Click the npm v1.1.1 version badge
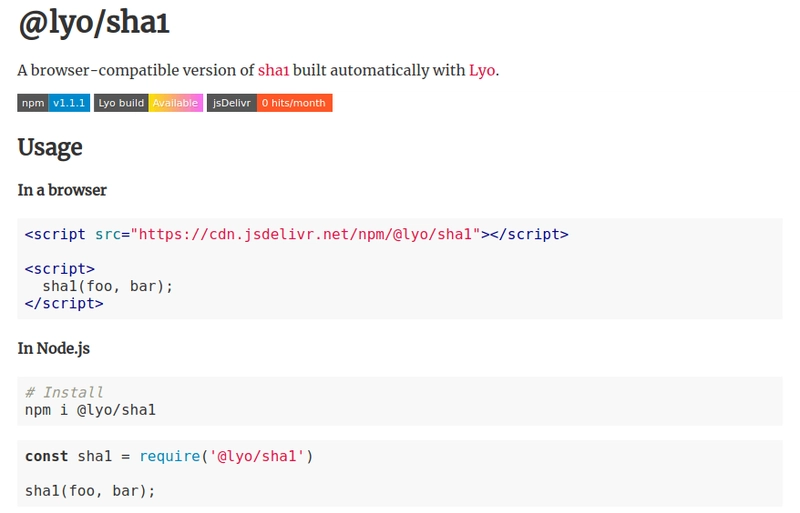Viewport: 800px width, 513px height. pyautogui.click(x=54, y=102)
